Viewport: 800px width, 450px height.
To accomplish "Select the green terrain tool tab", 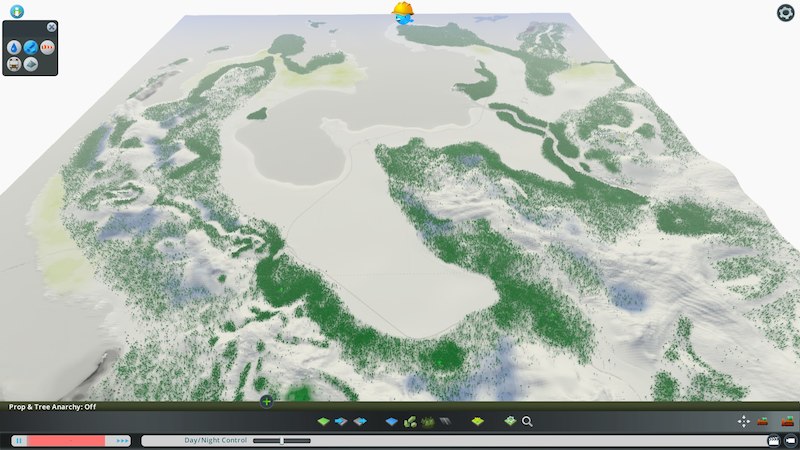I will click(324, 422).
